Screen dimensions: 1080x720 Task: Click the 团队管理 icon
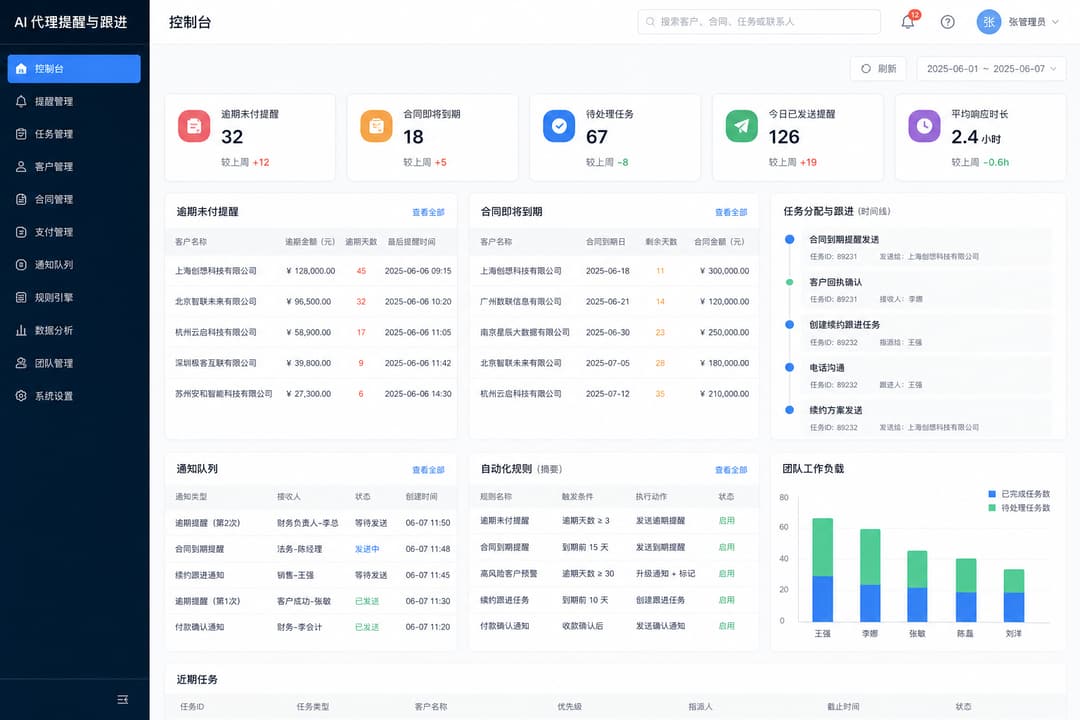pos(21,363)
